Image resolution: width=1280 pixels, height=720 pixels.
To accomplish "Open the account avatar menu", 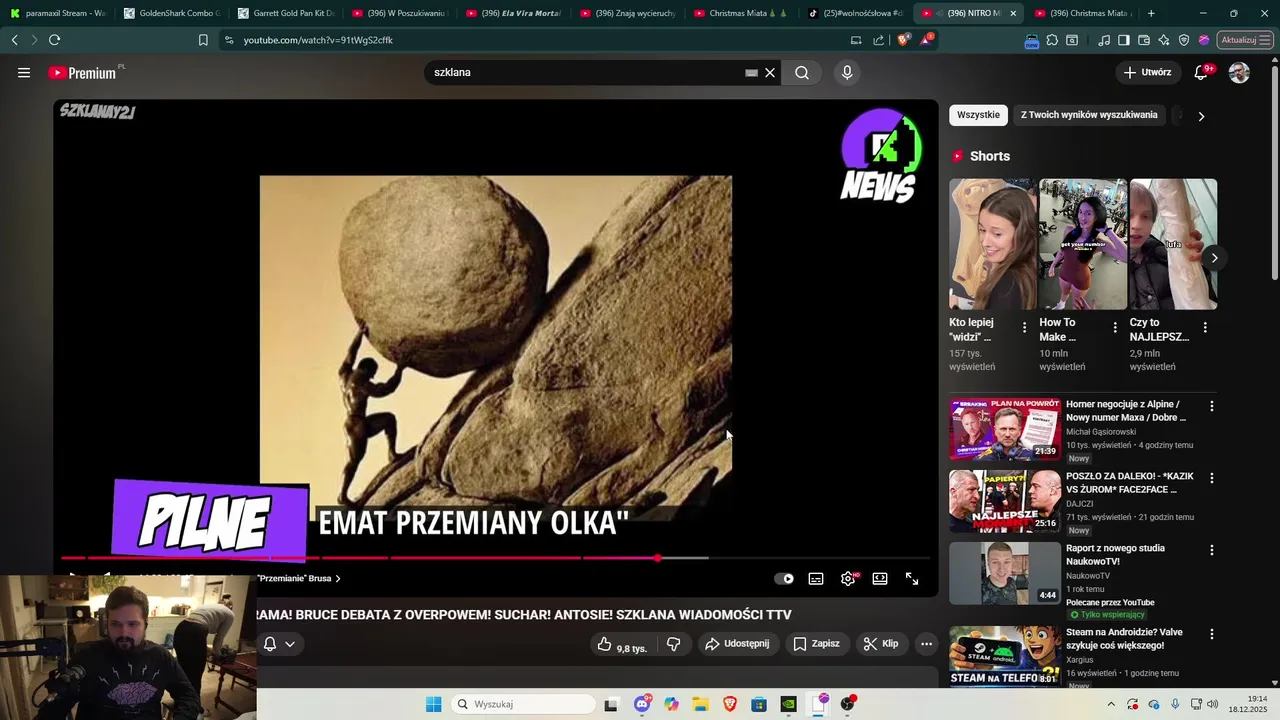I will [x=1239, y=73].
